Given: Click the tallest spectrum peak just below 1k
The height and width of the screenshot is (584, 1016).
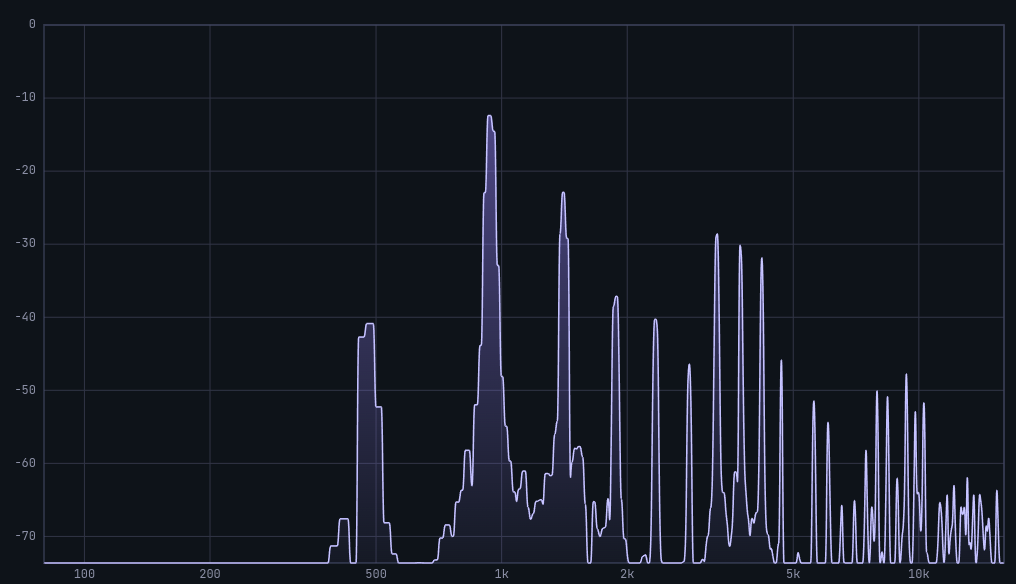Looking at the screenshot, I should [490, 117].
